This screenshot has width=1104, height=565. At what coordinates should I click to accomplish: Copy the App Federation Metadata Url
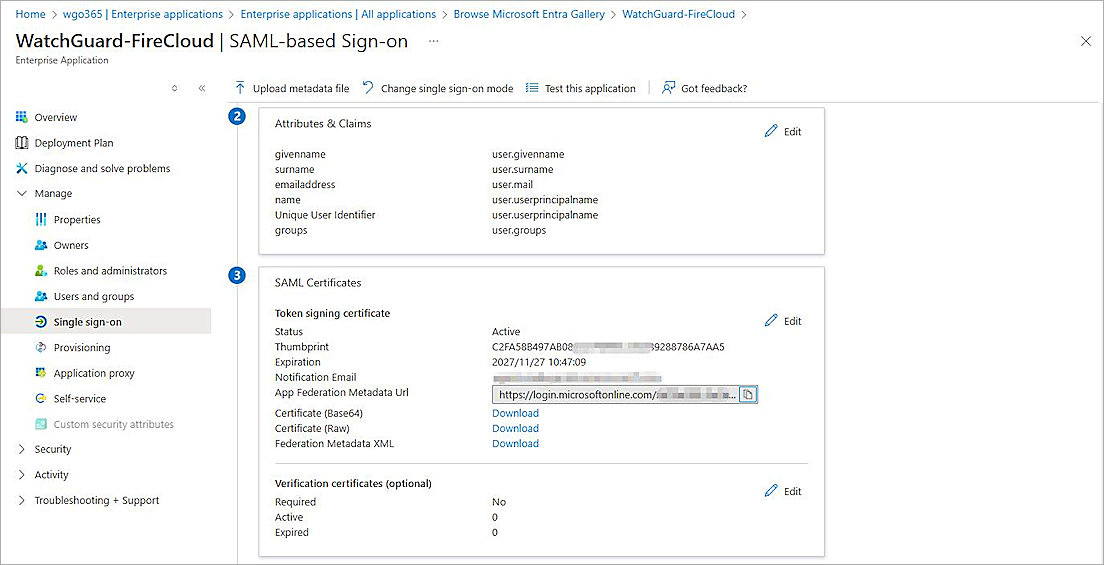click(748, 395)
